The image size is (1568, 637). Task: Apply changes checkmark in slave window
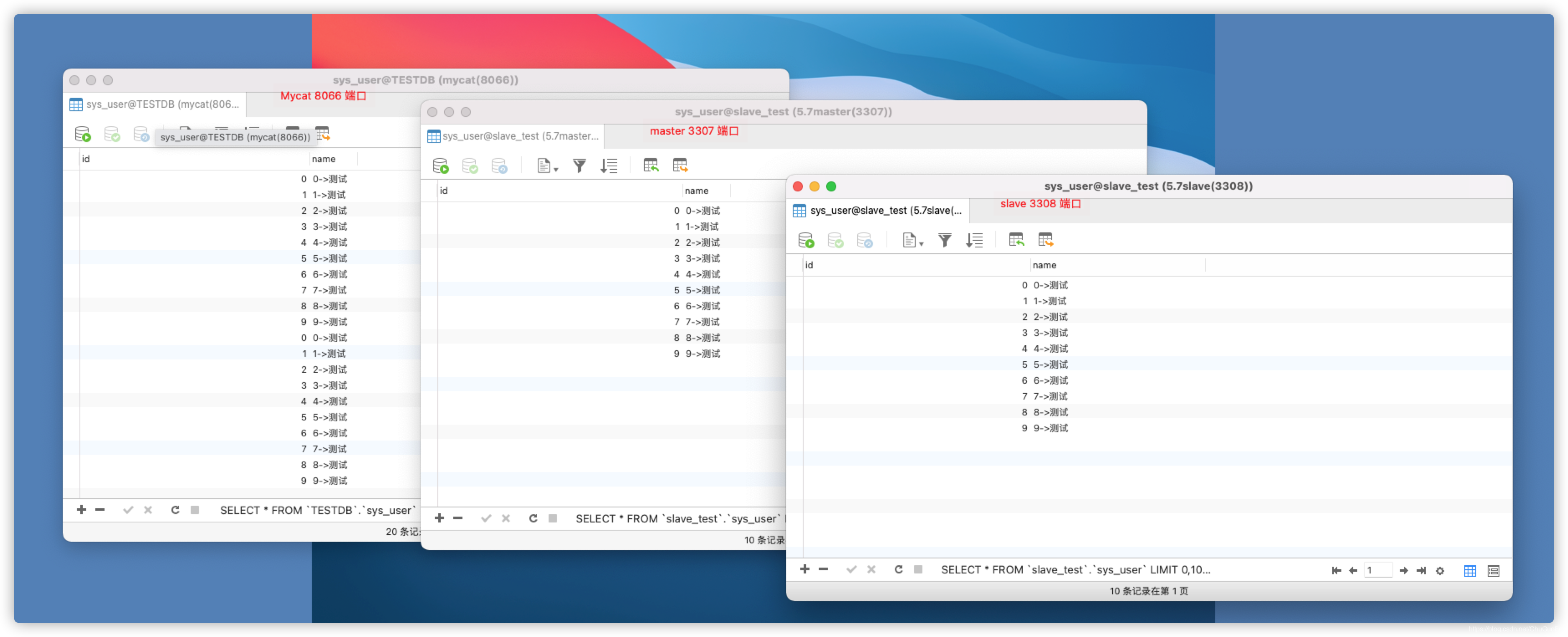pos(851,569)
